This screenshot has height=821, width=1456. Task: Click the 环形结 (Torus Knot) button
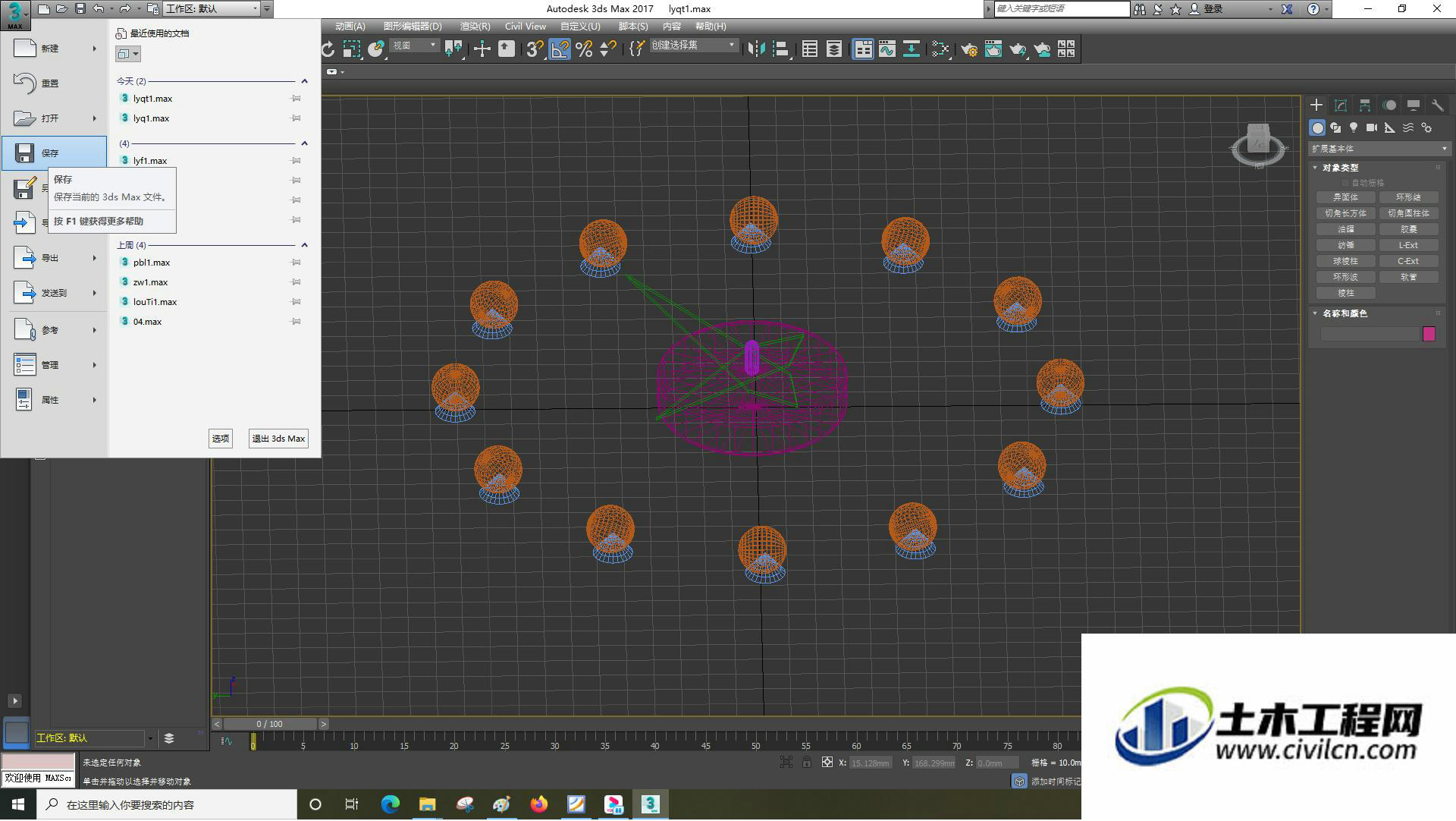coord(1408,197)
